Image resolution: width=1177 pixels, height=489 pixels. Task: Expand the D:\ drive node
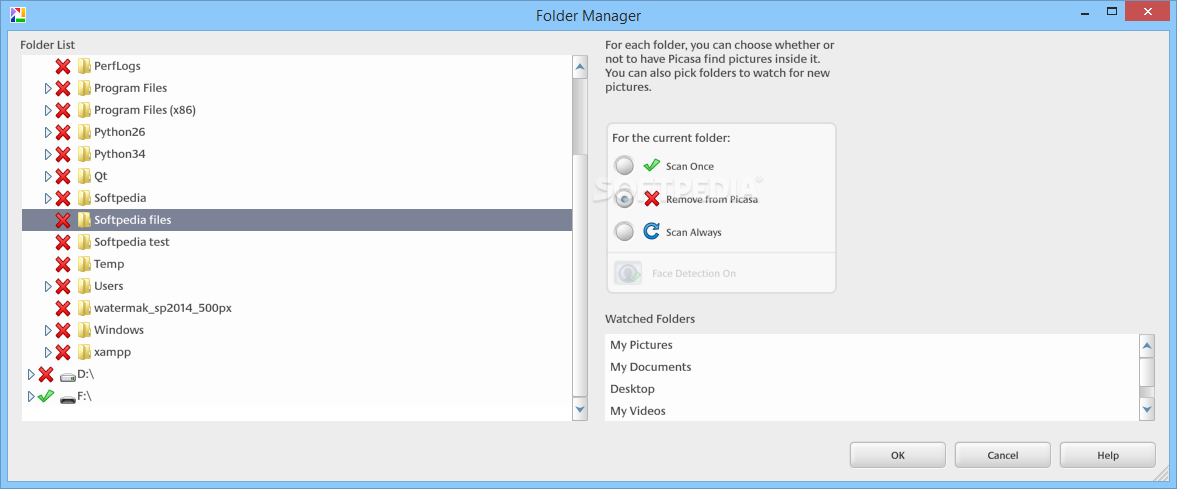[32, 374]
